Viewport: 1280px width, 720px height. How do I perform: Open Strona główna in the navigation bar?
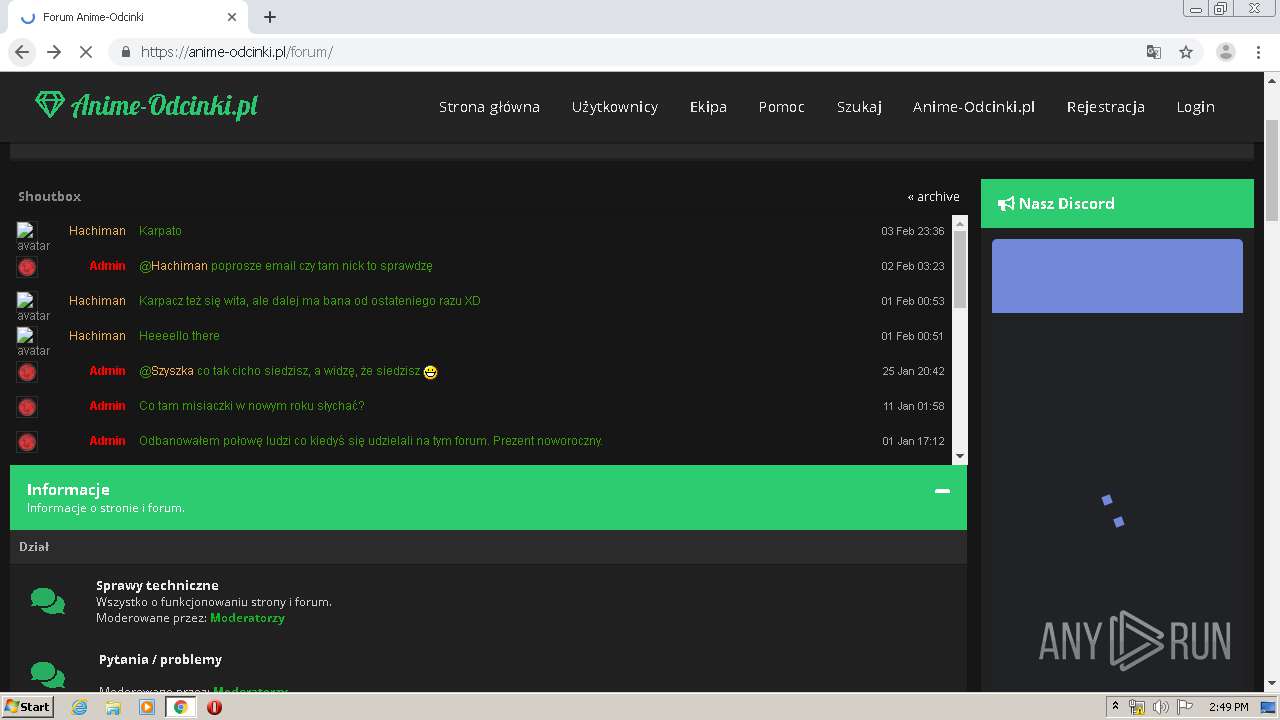(489, 107)
